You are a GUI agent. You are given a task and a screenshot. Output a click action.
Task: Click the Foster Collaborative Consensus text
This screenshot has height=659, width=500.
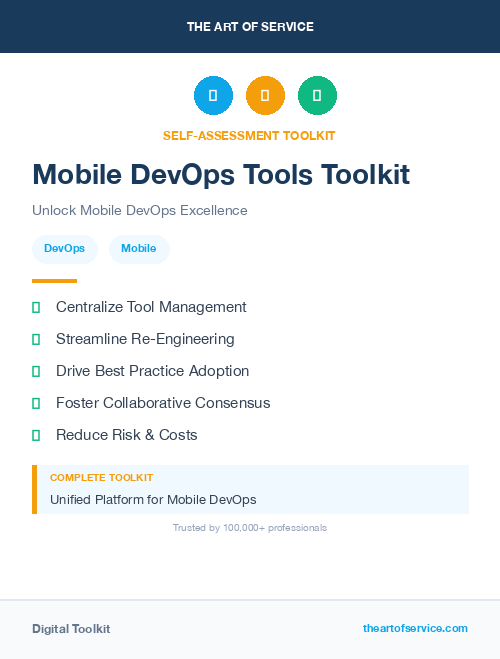[x=163, y=403]
